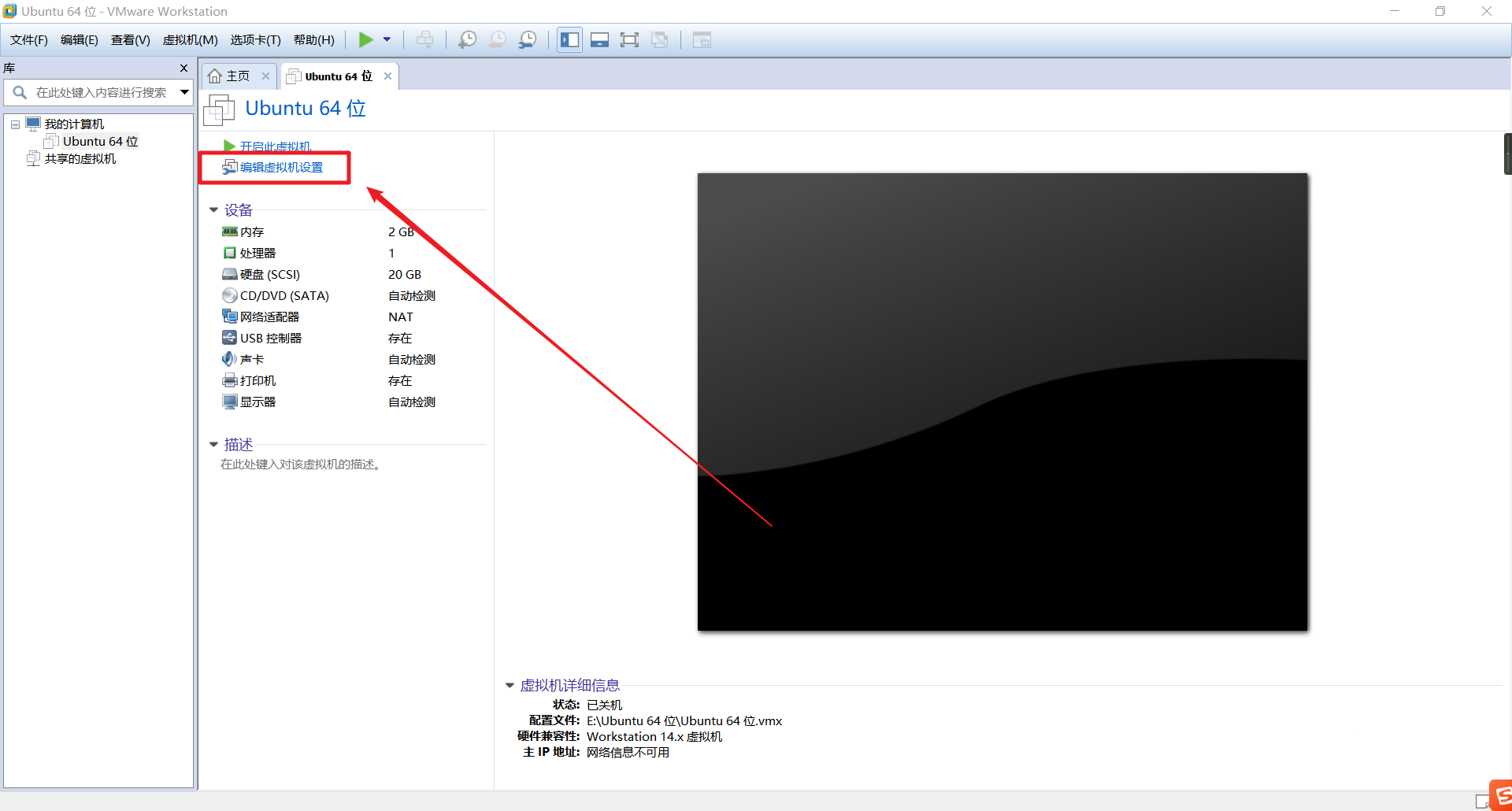Click the 内存 memory device icon

[x=230, y=232]
